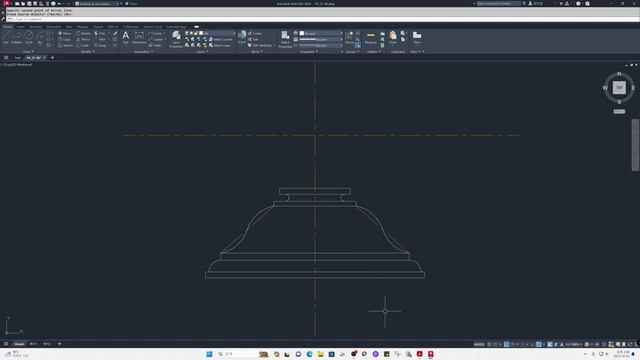Expand the Layers panel flyout
The width and height of the screenshot is (640, 360).
pyautogui.click(x=202, y=52)
